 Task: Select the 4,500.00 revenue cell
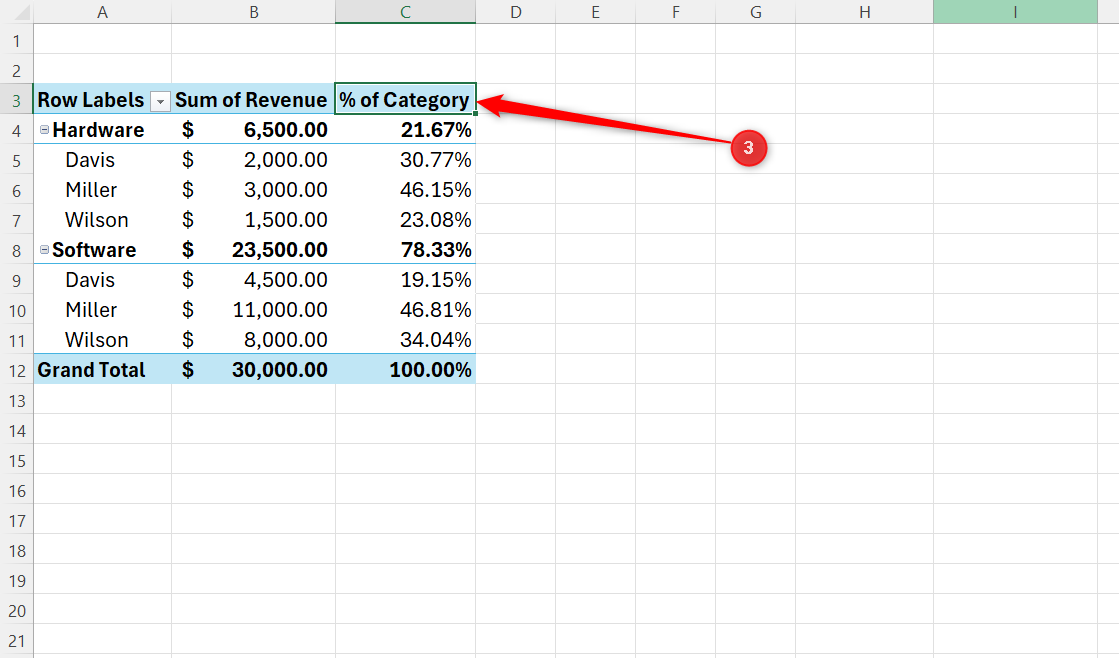pyautogui.click(x=253, y=280)
